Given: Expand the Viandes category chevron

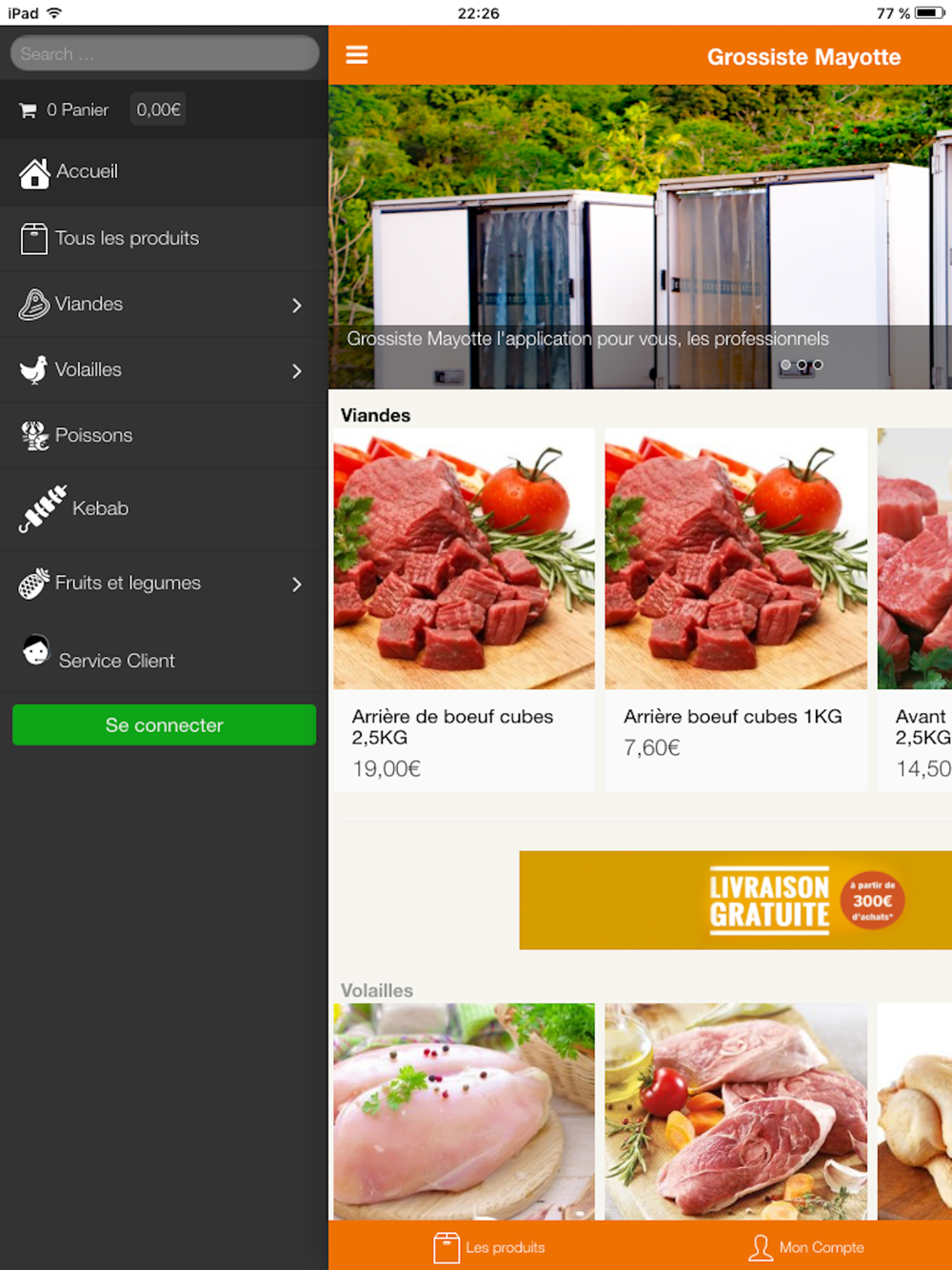Looking at the screenshot, I should coord(297,306).
